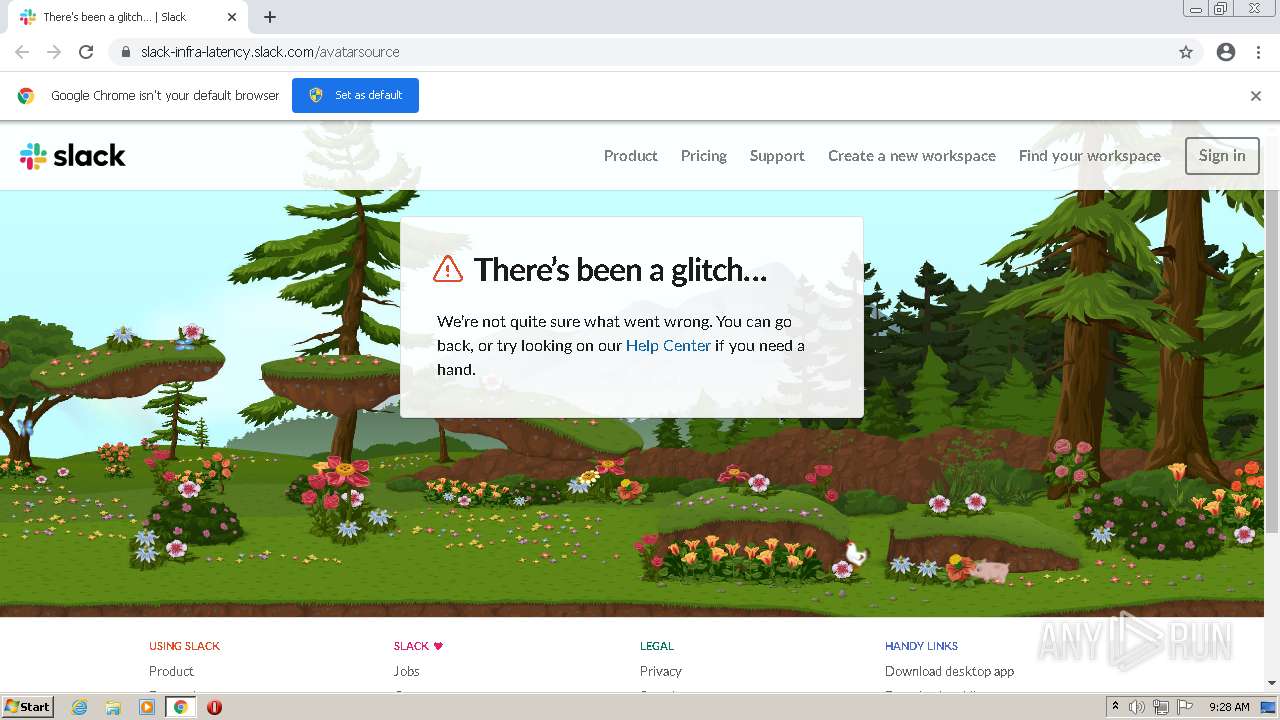Screen dimensions: 1280x720
Task: Click the page vertical scrollbar down arrow
Action: [x=1272, y=683]
